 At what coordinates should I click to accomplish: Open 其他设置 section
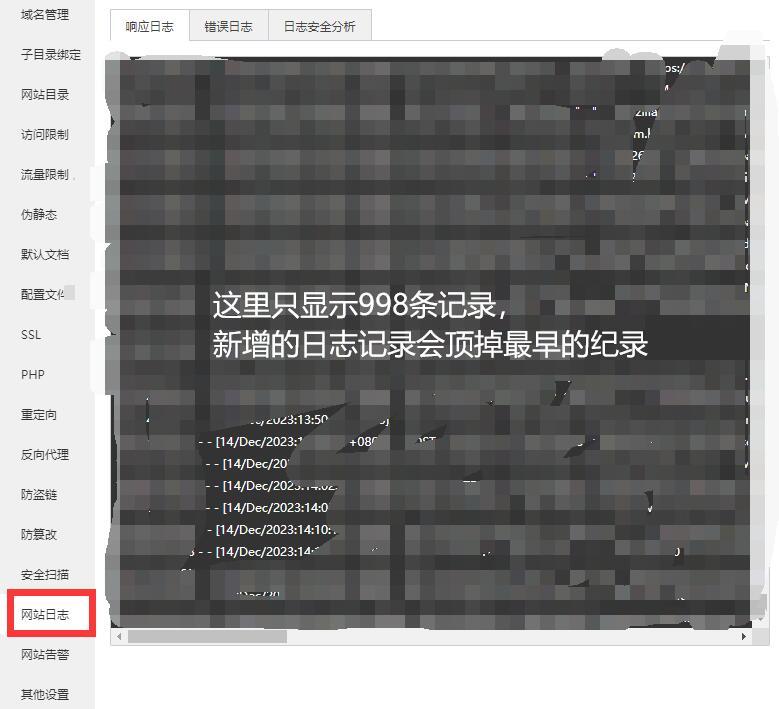coord(45,695)
